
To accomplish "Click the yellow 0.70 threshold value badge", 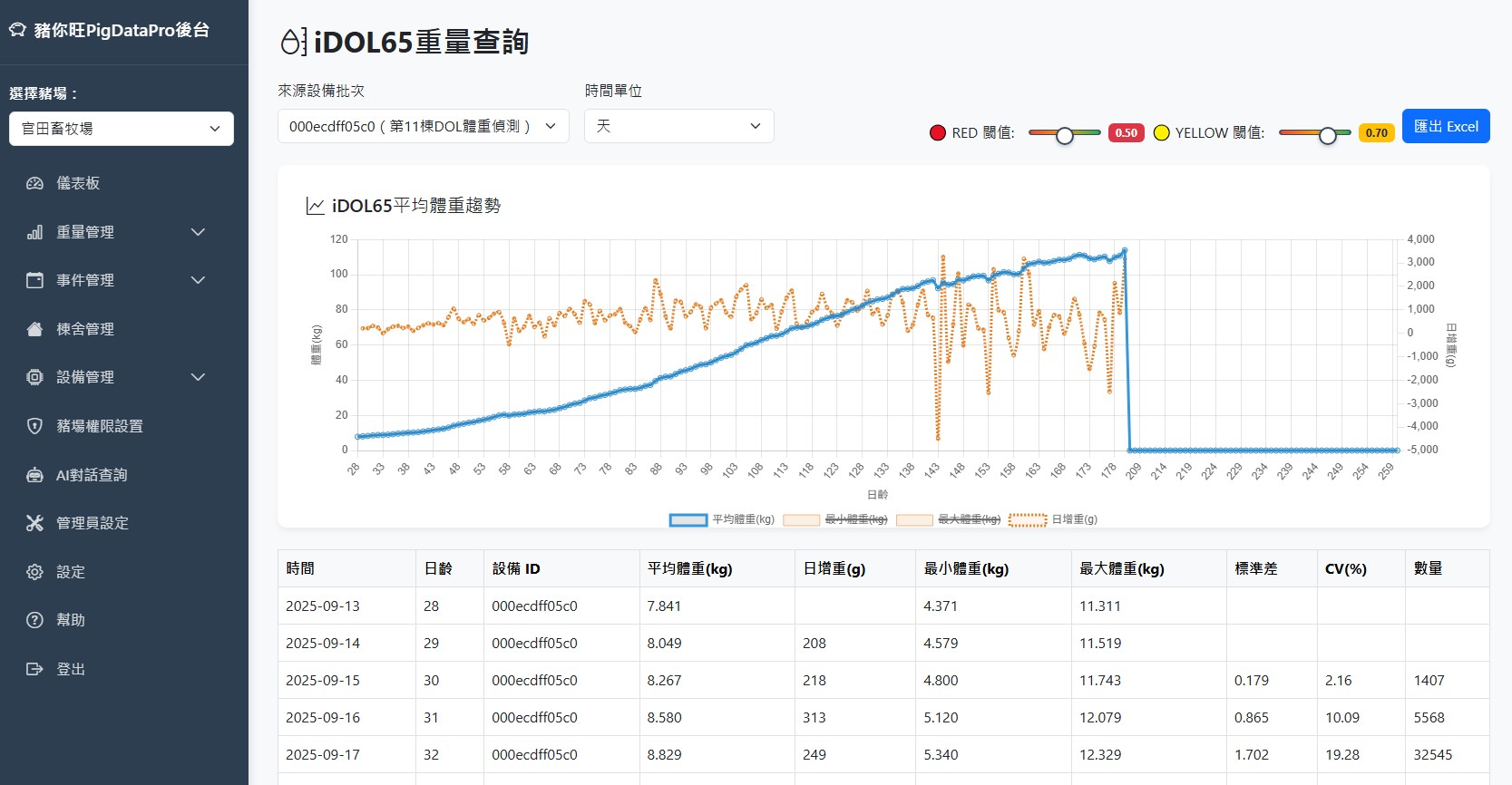I will (1377, 133).
